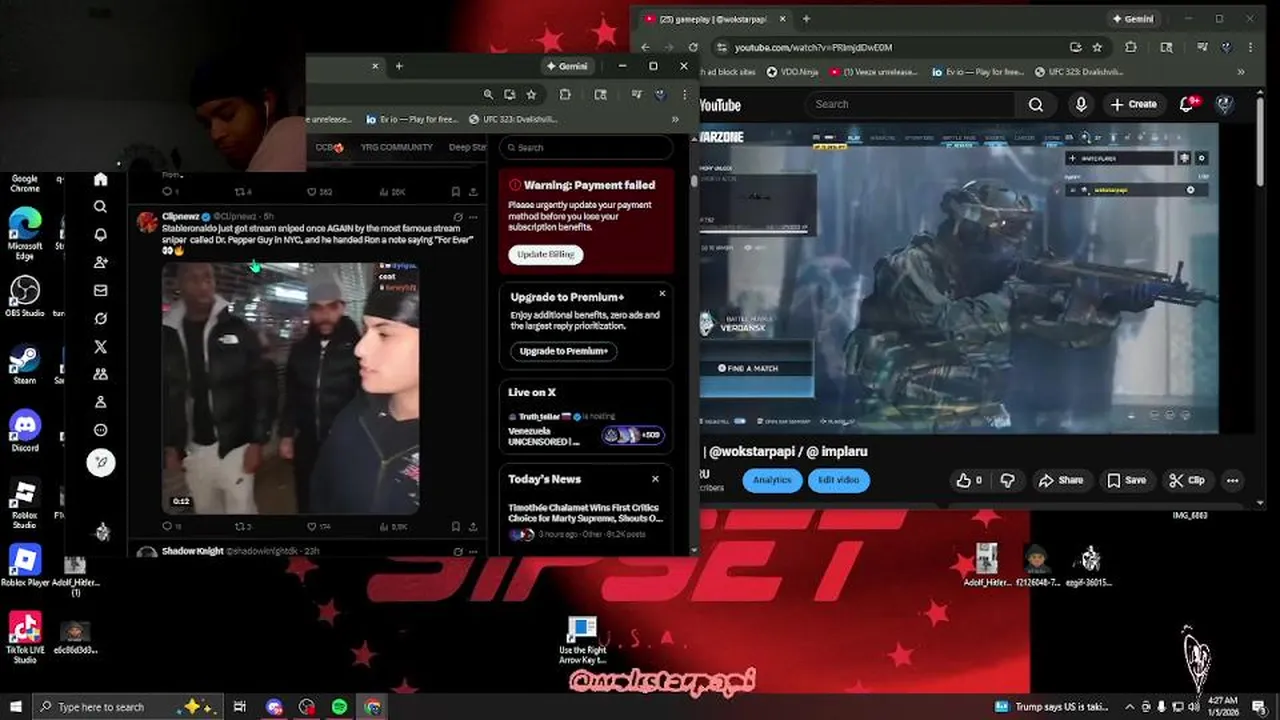Open Extensions puzzle icon in YouTube window
1280x720 pixels.
tap(1131, 47)
